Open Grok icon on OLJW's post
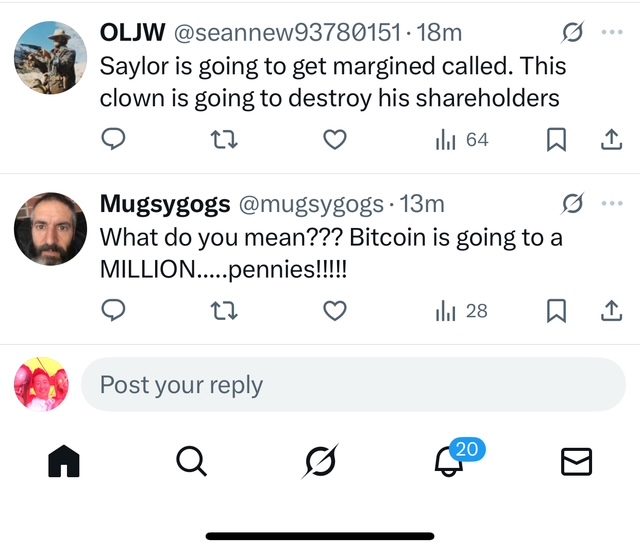 (x=573, y=33)
